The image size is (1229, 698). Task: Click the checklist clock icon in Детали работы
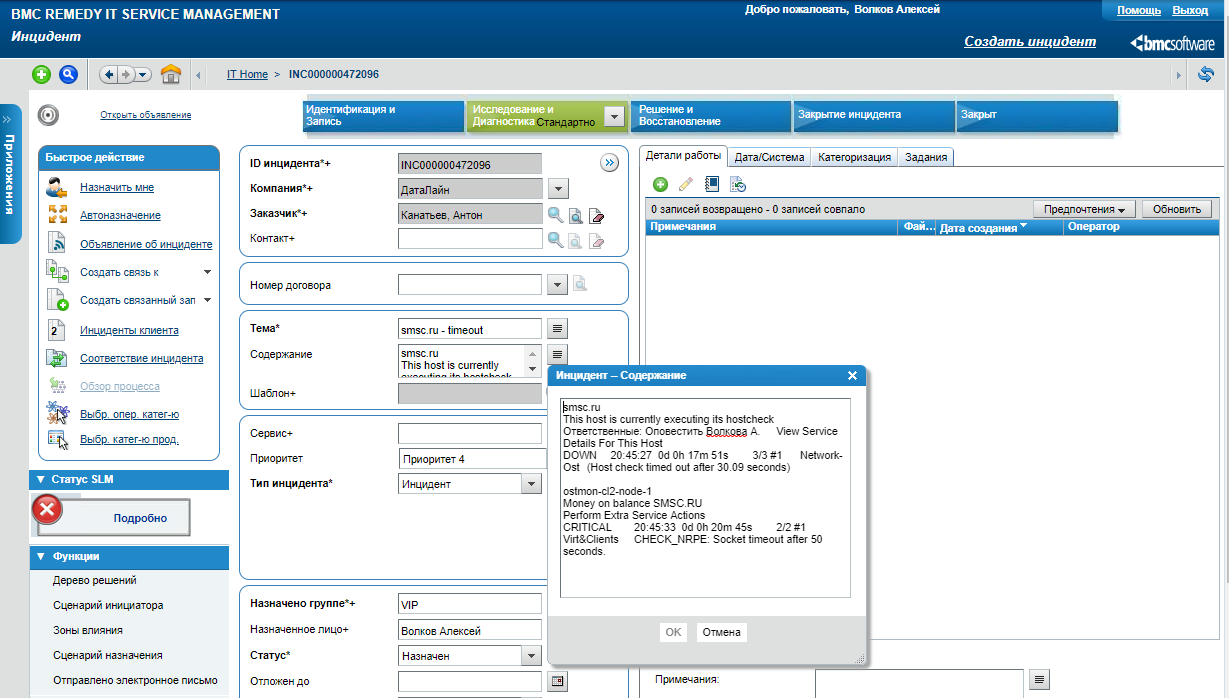coord(738,184)
